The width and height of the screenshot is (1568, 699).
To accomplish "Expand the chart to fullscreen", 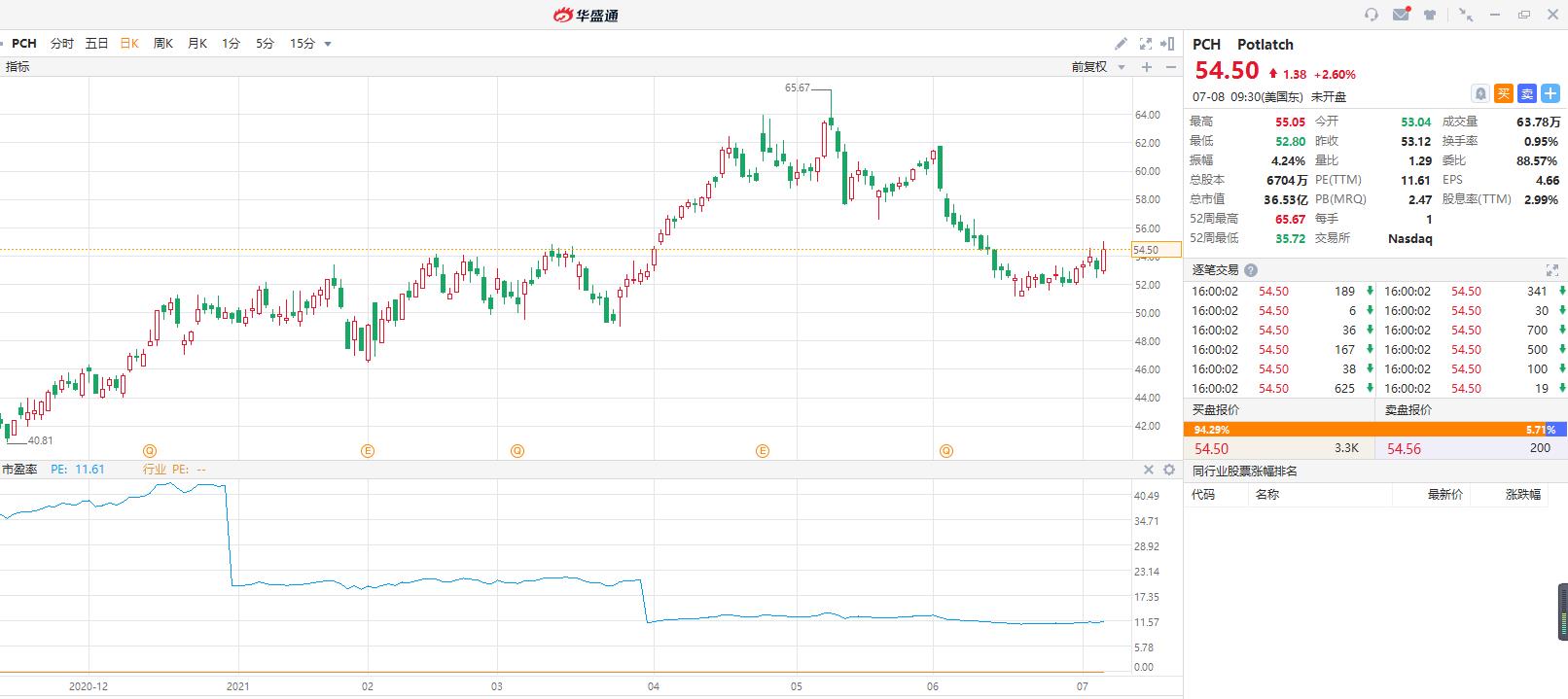I will [1145, 44].
